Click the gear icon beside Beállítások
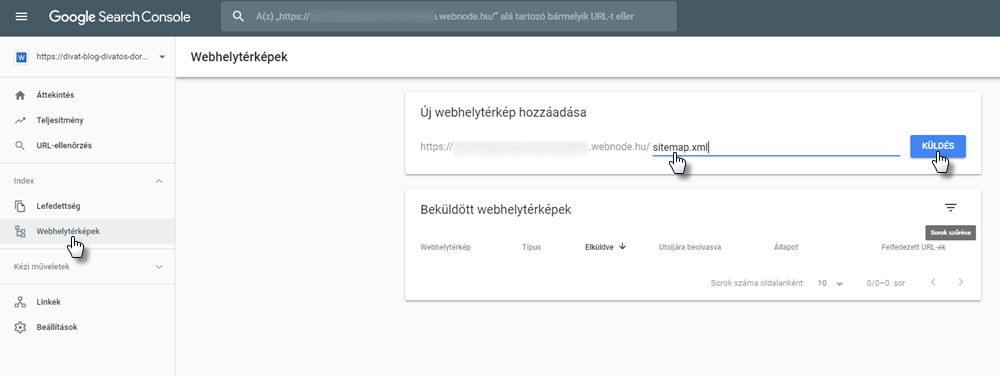The image size is (1000, 376). point(20,328)
